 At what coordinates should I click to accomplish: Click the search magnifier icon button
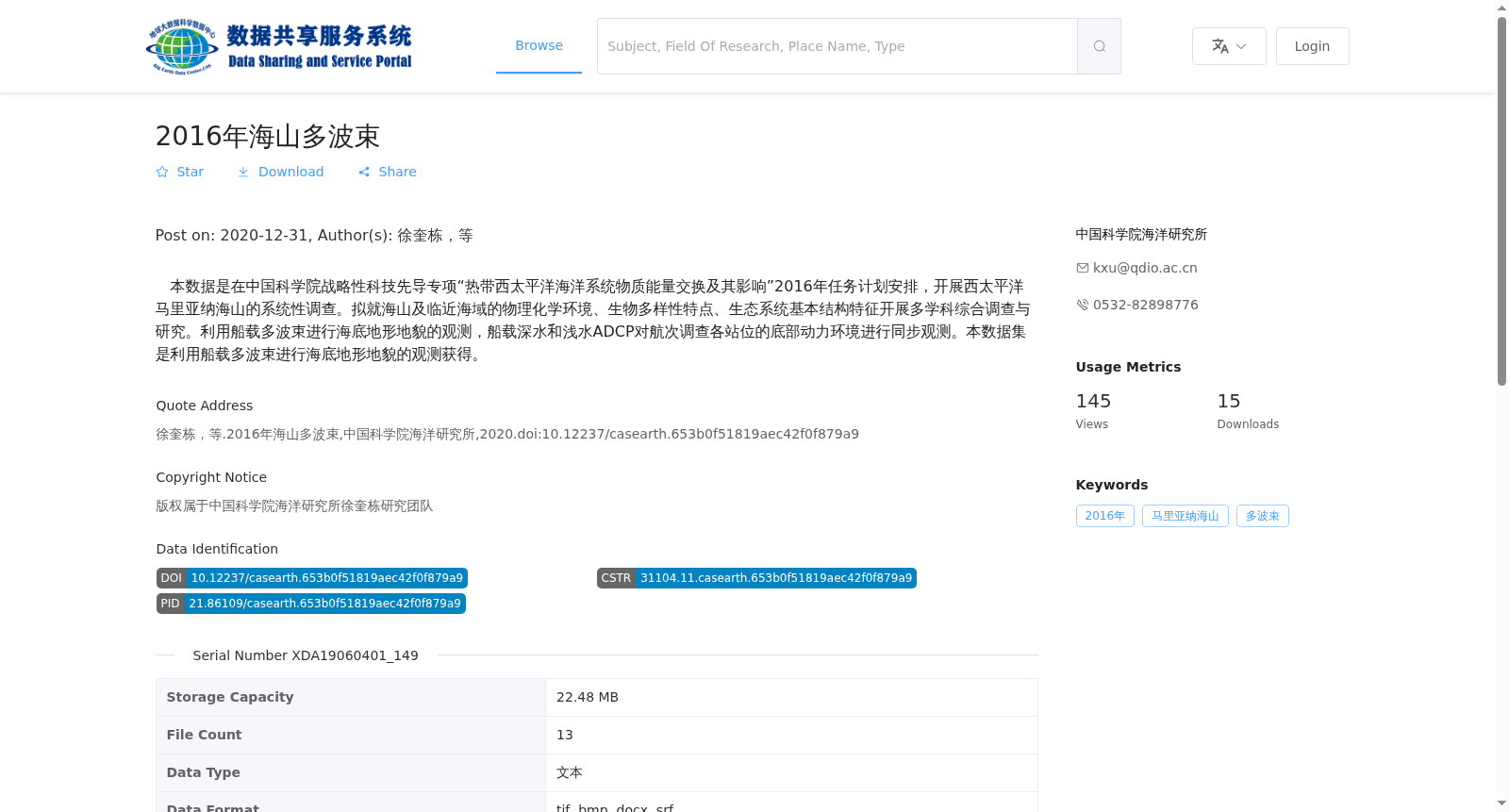[x=1099, y=46]
